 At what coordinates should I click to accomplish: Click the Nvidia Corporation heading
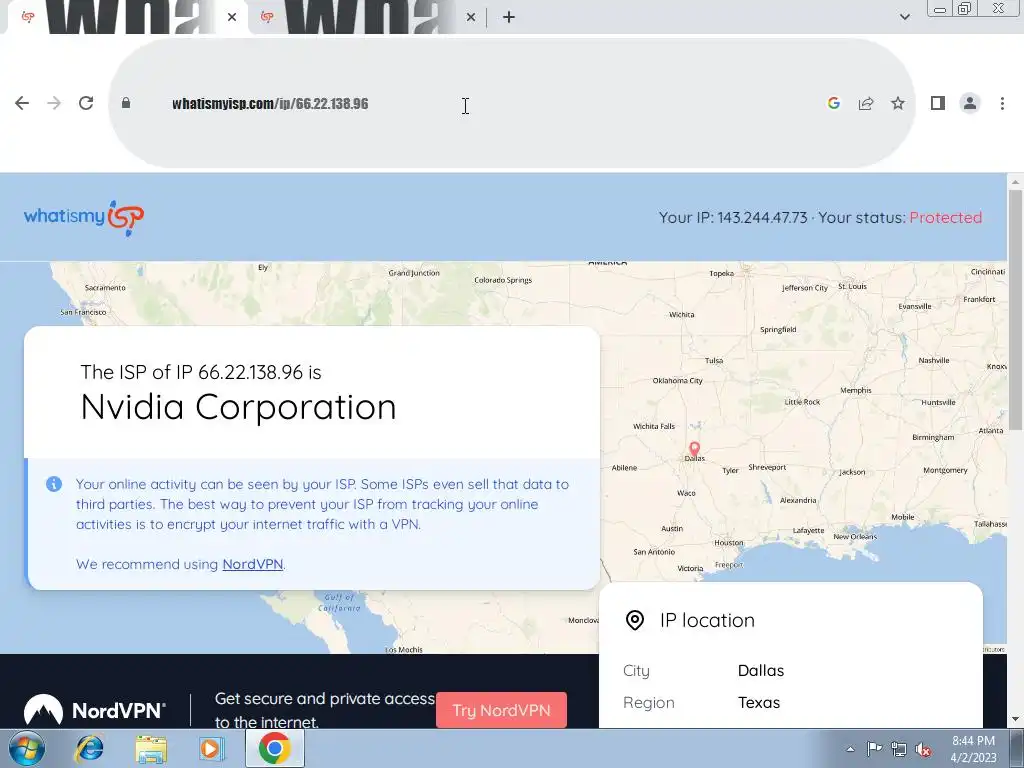point(238,407)
